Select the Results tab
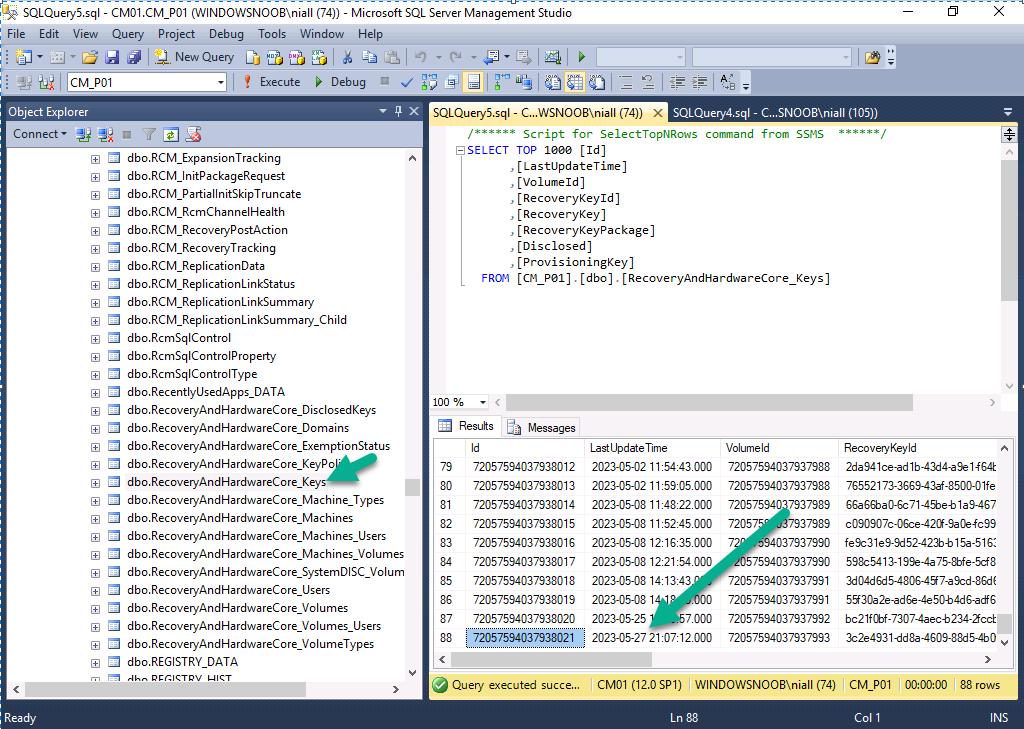The height and width of the screenshot is (729, 1024). pyautogui.click(x=466, y=426)
